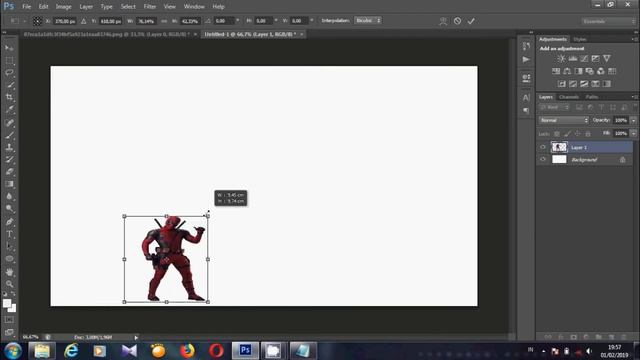Screen dimensions: 640x360
Task: Select the Ellipse shape tool
Action: (x=9, y=259)
